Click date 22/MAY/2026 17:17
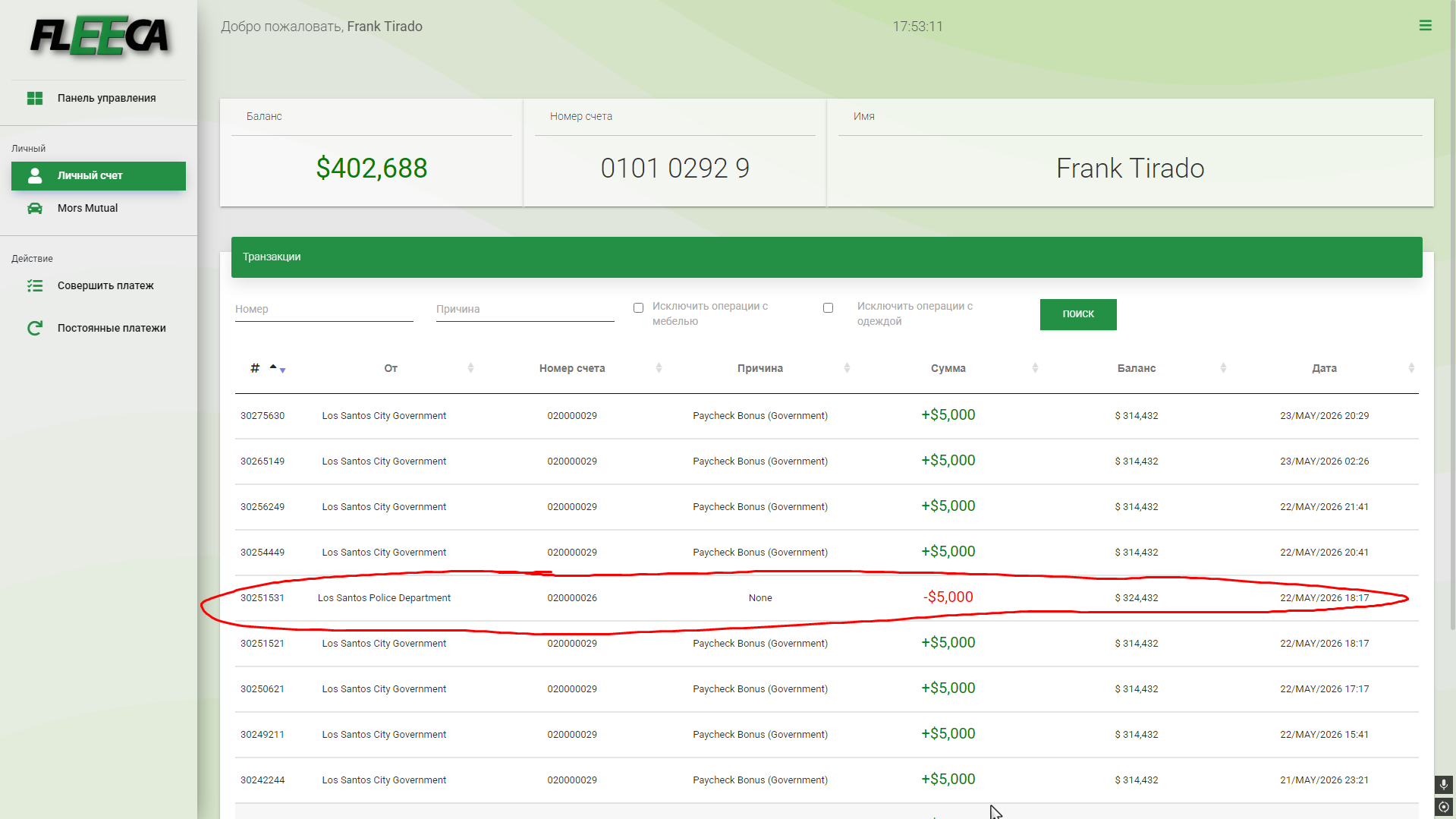 point(1325,689)
